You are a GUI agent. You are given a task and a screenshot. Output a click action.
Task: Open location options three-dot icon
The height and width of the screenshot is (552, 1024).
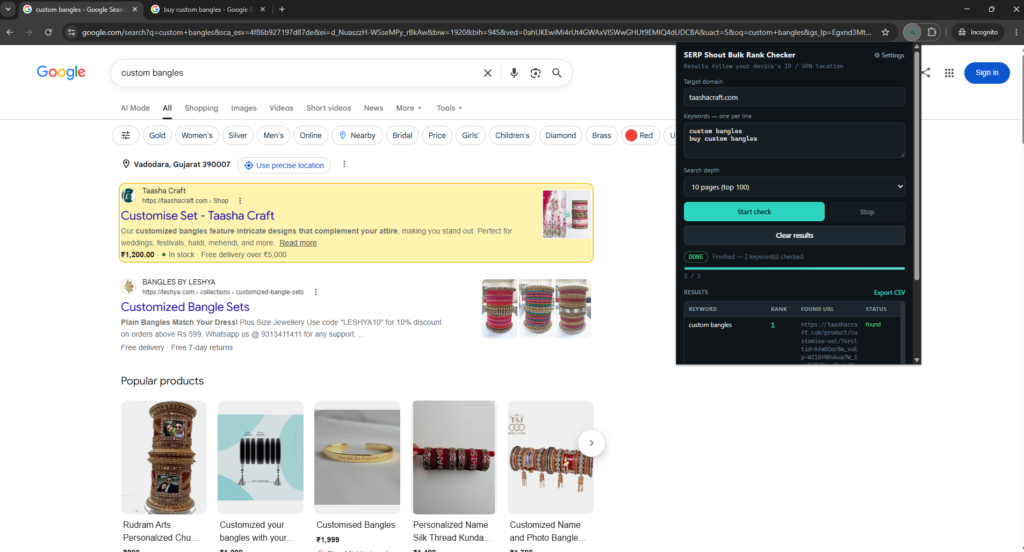pyautogui.click(x=344, y=165)
